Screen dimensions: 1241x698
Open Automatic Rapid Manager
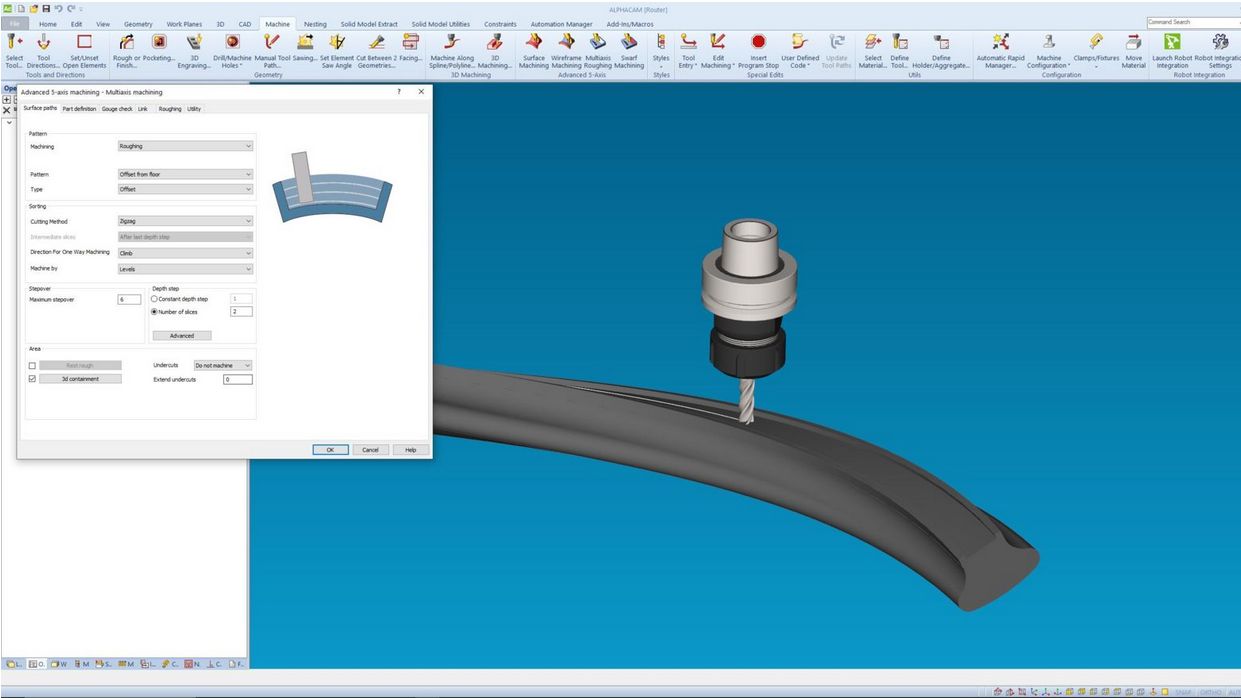tap(1000, 42)
